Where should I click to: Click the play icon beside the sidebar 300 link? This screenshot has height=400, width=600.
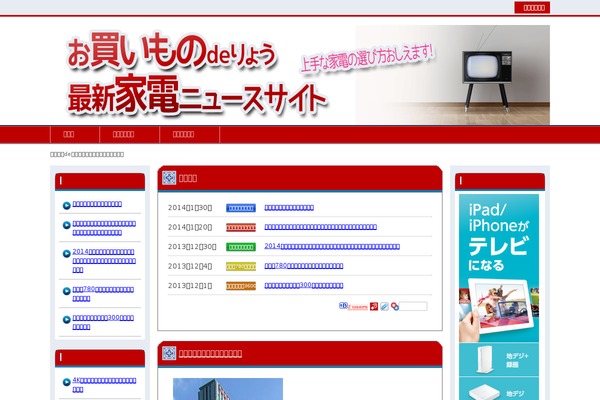[67, 320]
